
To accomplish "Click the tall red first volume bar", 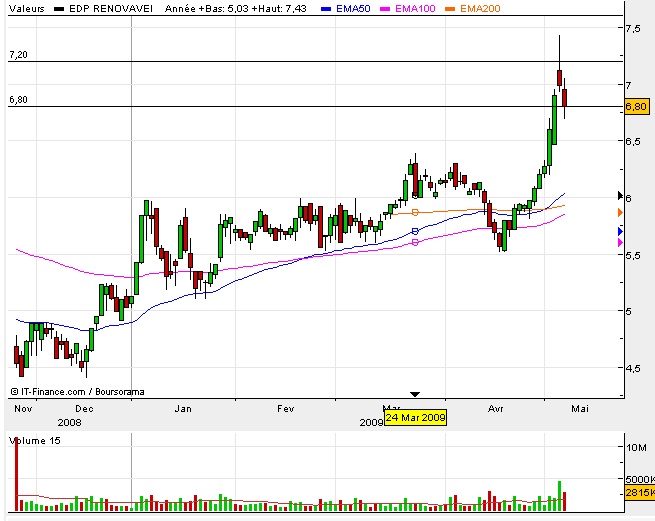I will [17, 475].
